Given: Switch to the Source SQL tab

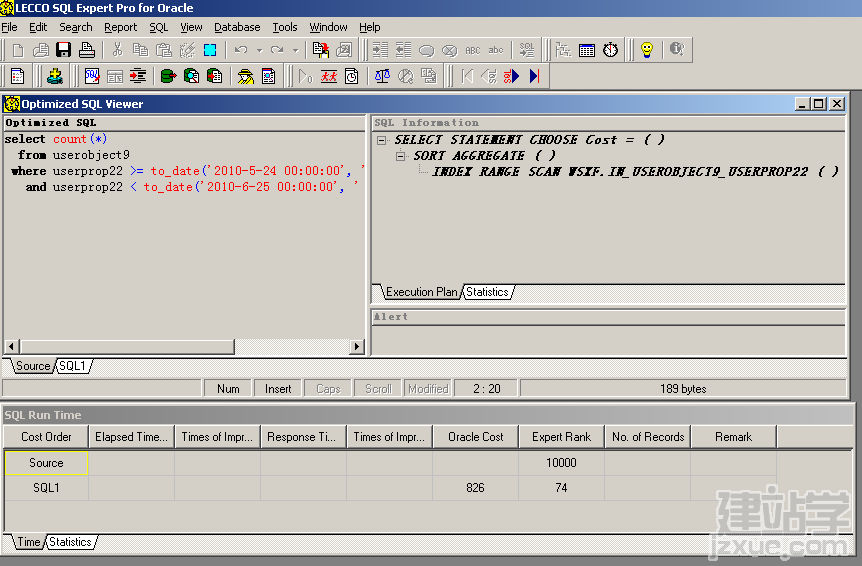Looking at the screenshot, I should click(33, 366).
